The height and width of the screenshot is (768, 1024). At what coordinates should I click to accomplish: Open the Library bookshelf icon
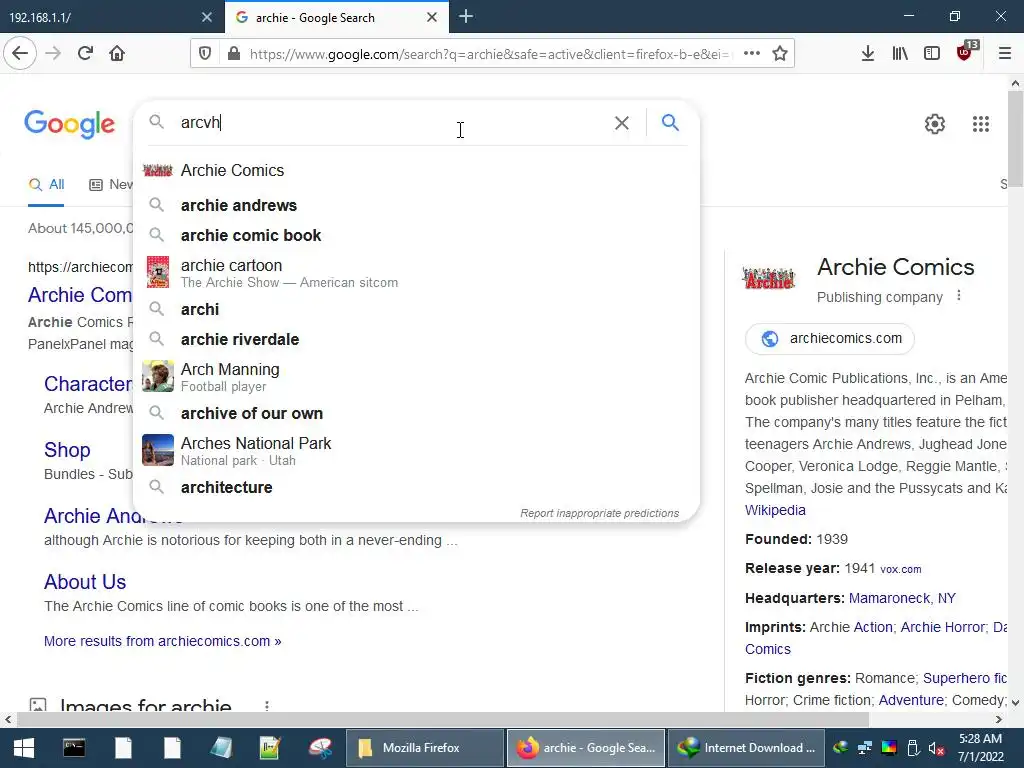click(x=900, y=54)
